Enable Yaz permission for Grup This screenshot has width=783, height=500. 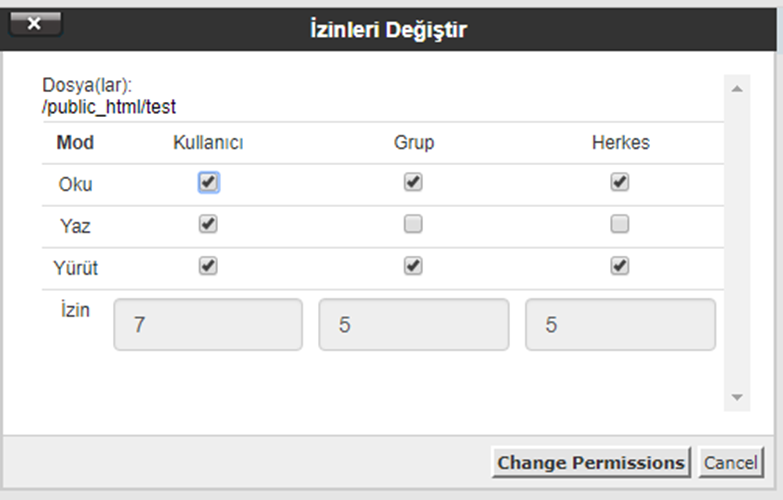click(x=413, y=225)
